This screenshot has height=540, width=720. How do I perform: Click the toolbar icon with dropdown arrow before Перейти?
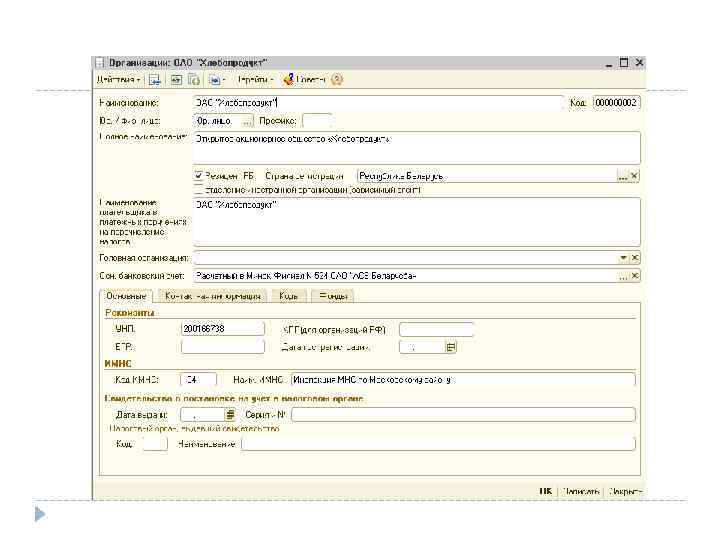click(x=217, y=80)
